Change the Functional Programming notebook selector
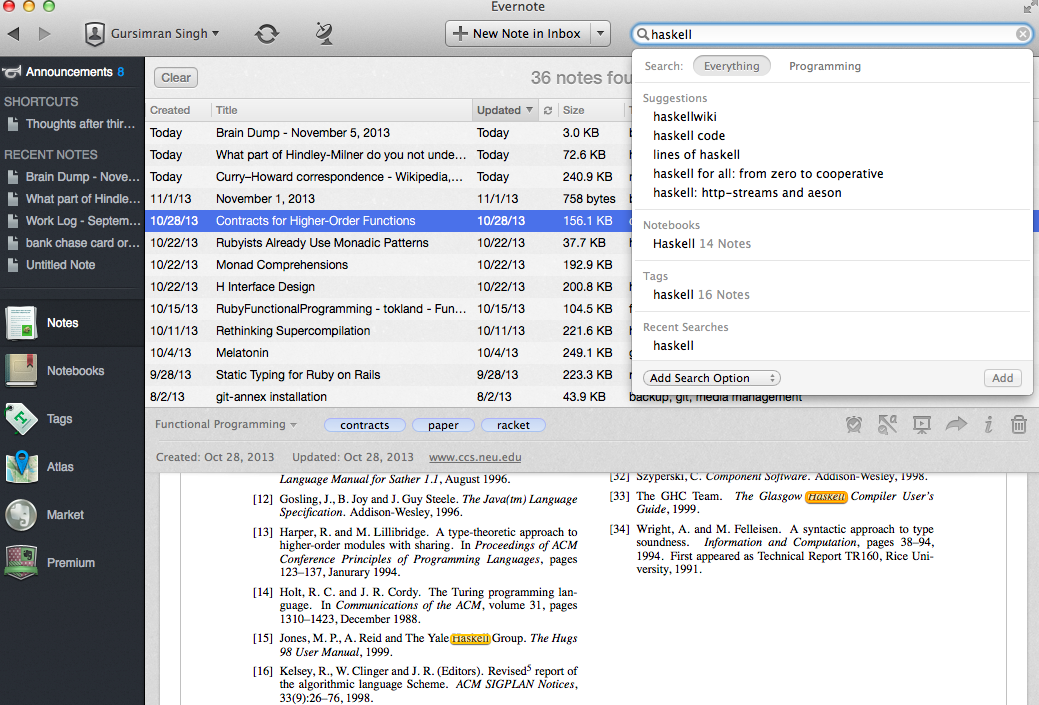This screenshot has width=1039, height=705. click(x=226, y=424)
